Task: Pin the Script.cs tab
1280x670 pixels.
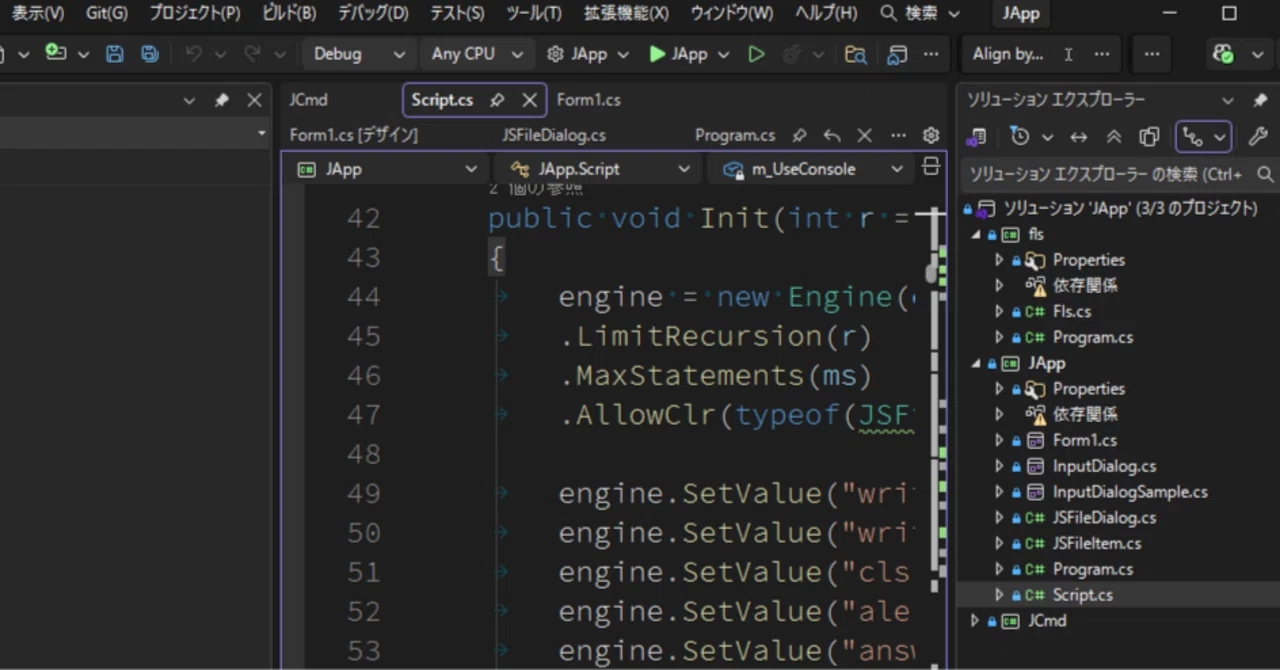Action: 497,100
